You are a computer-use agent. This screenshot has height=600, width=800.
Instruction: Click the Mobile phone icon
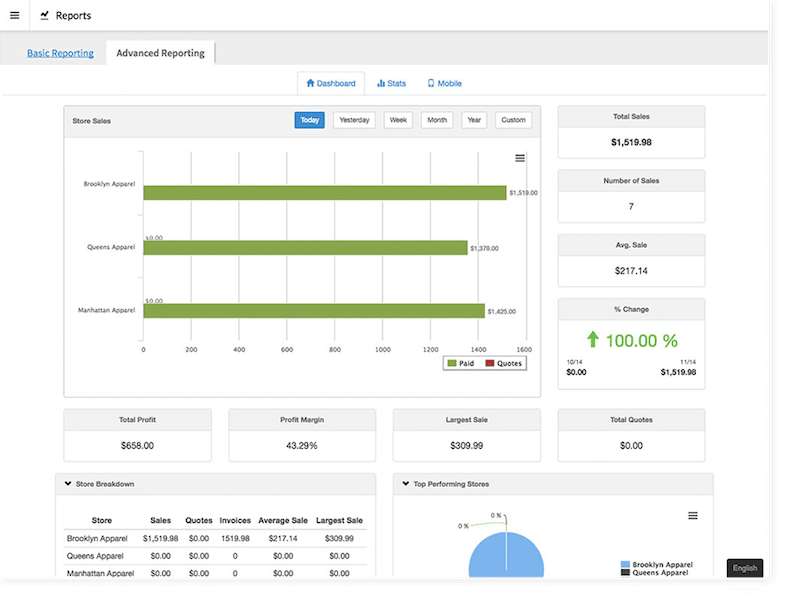(x=431, y=83)
